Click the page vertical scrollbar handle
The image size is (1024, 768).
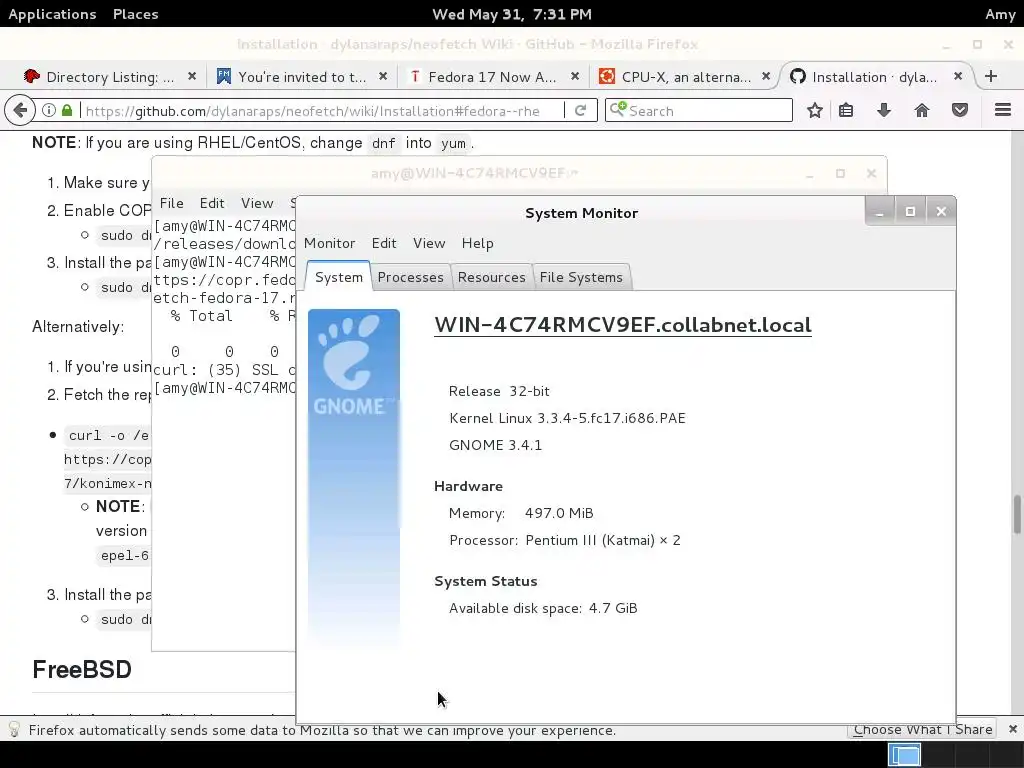[x=1017, y=515]
